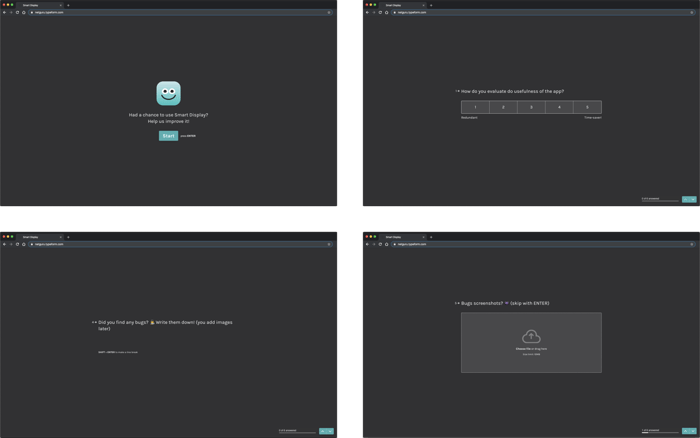Click progress bar on the bugs screenshots page
The height and width of the screenshot is (438, 700).
click(660, 432)
